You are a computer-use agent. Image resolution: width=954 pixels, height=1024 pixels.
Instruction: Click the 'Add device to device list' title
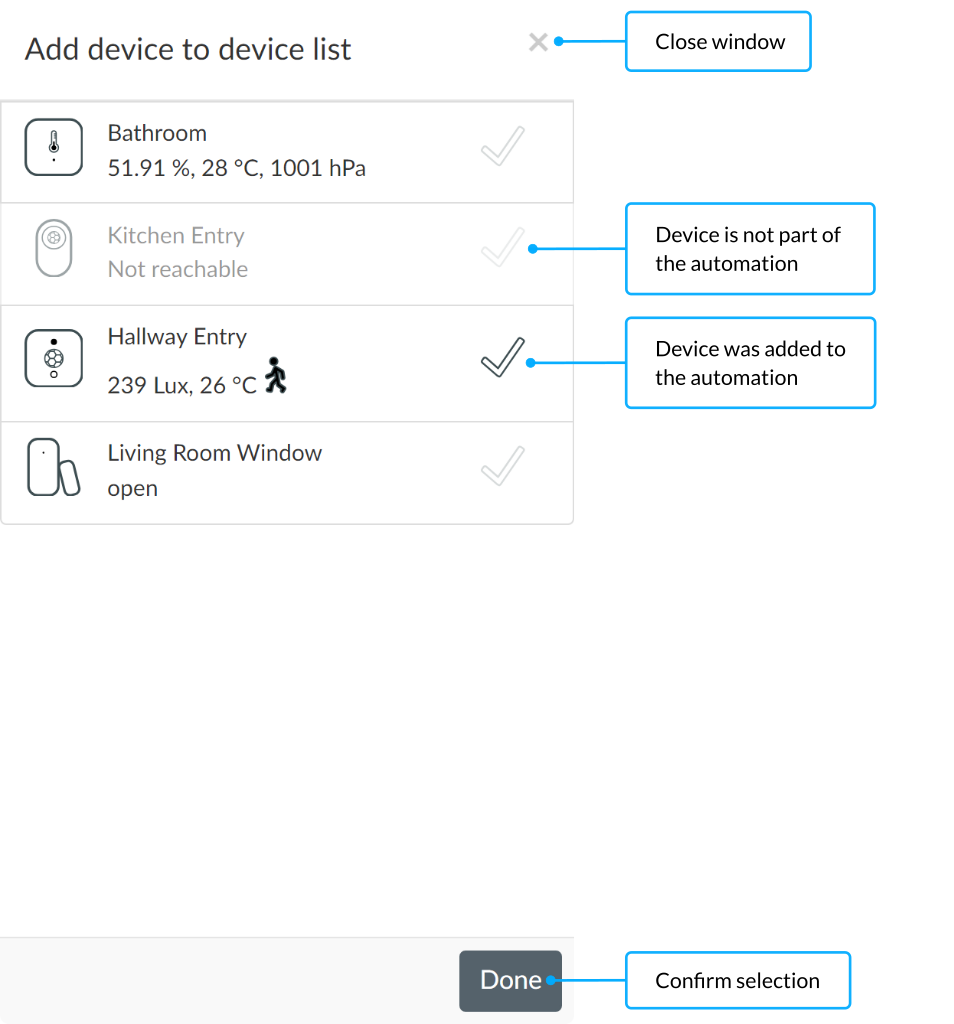[x=188, y=49]
